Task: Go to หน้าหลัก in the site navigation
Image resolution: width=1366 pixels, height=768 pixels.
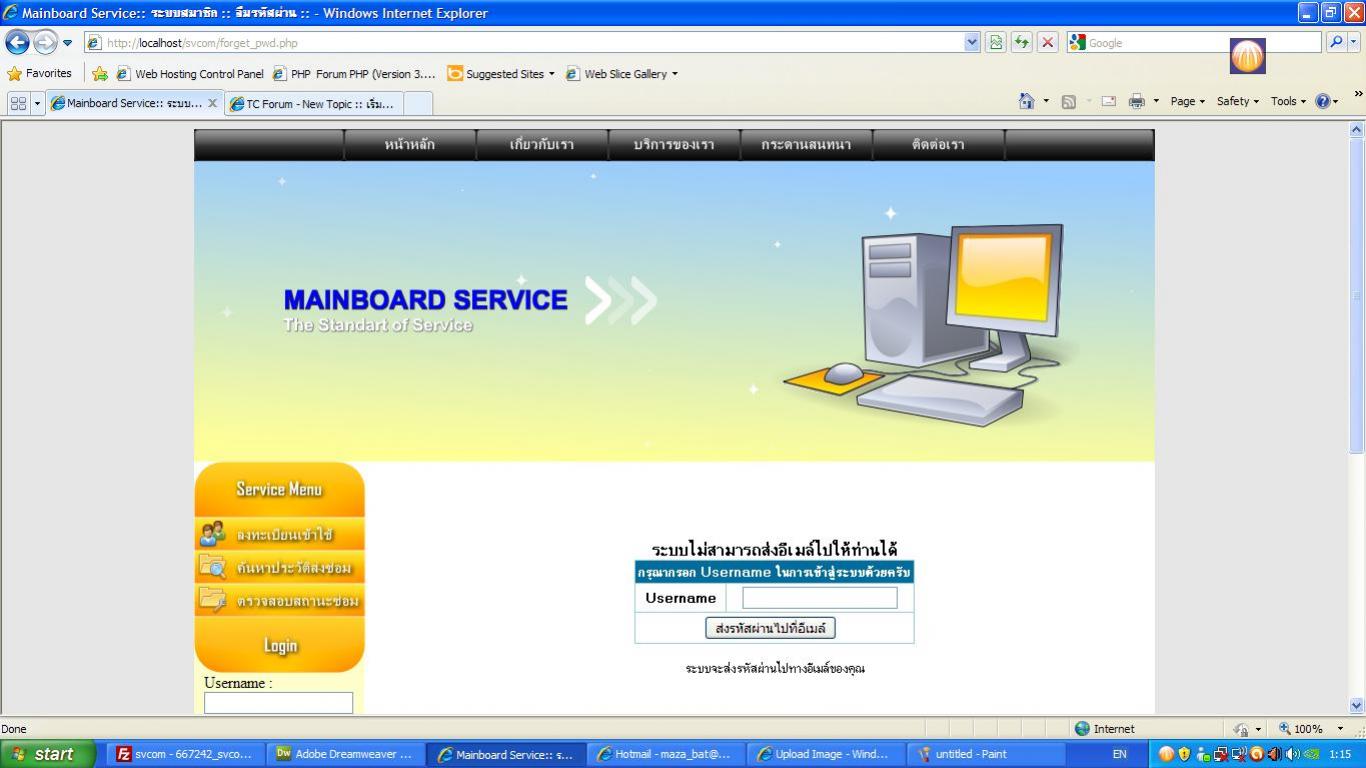Action: point(410,145)
